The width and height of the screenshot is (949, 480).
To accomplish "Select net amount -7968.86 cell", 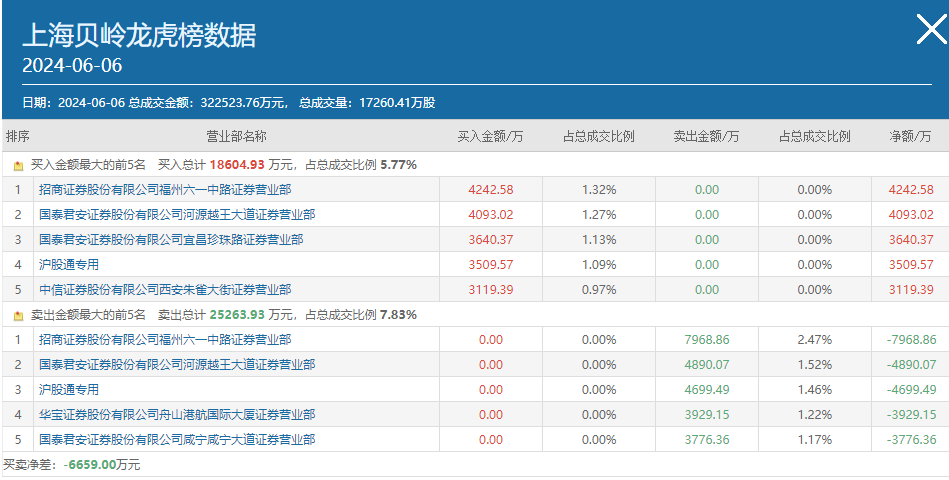I will coord(911,340).
